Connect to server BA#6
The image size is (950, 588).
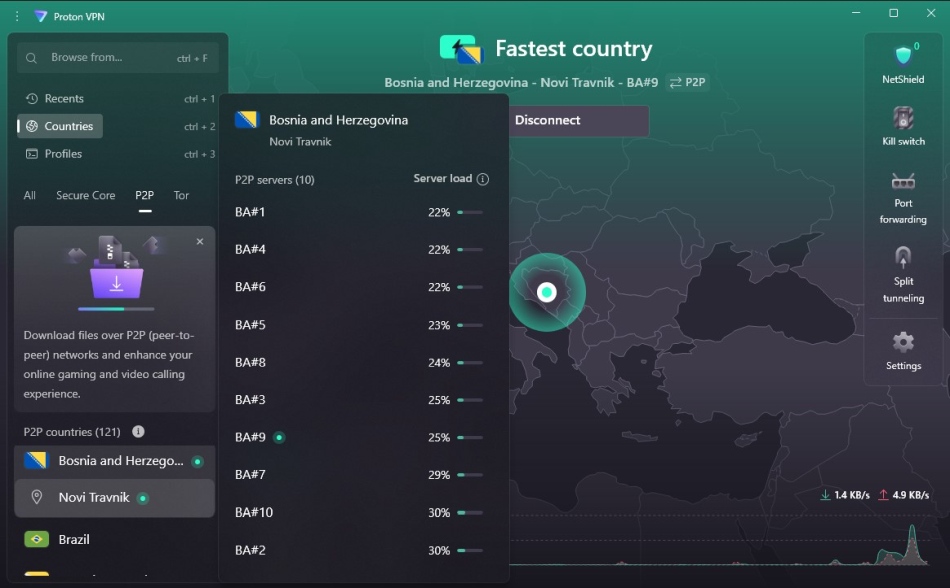363,287
